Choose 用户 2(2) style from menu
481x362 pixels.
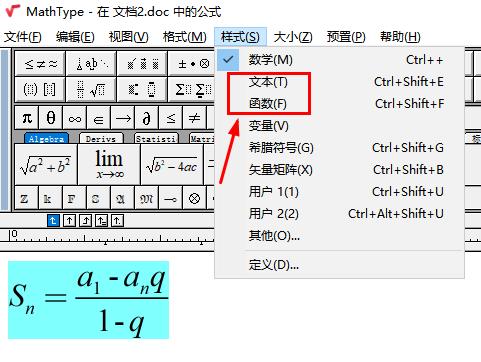pyautogui.click(x=340, y=214)
